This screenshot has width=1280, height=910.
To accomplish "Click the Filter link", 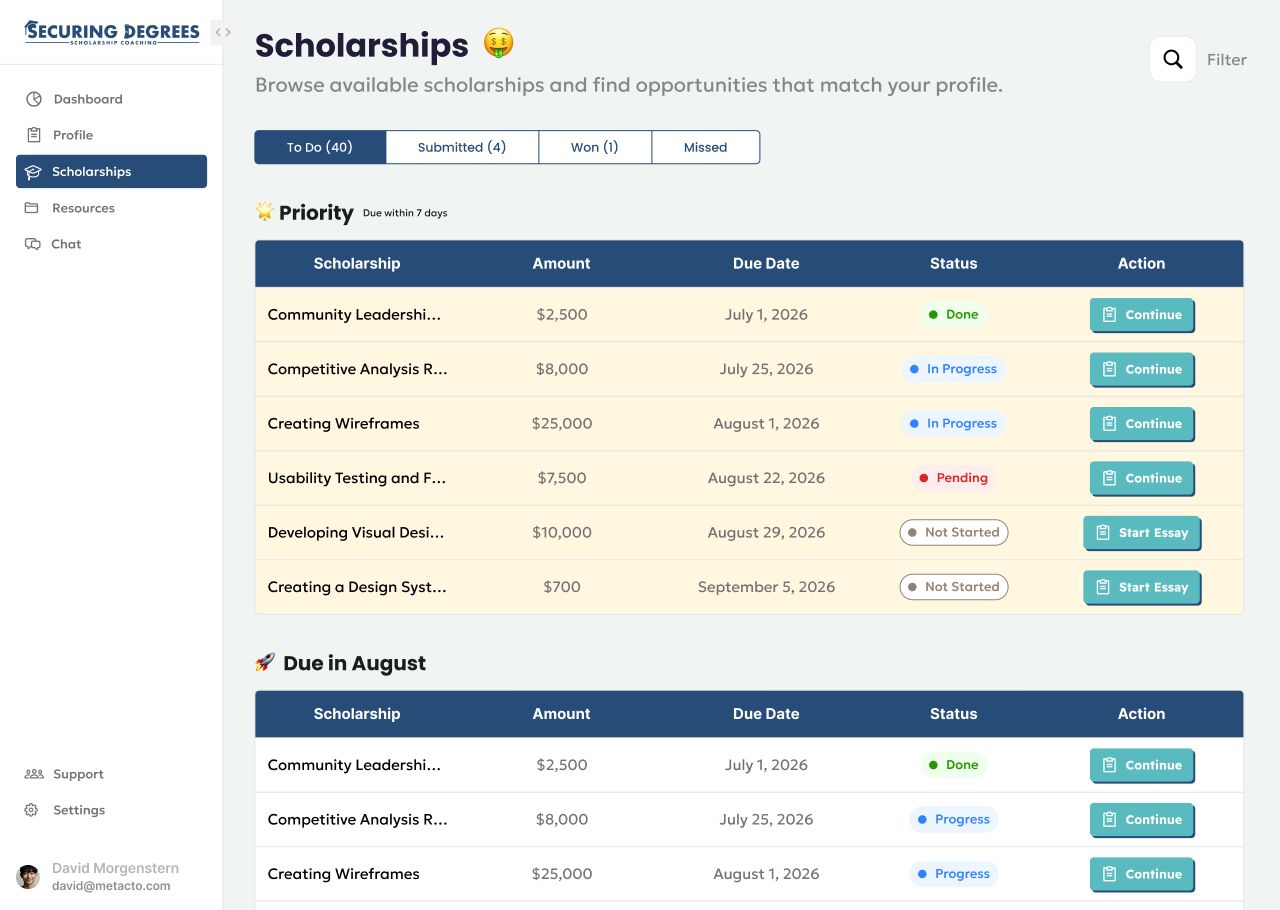I will tap(1226, 60).
